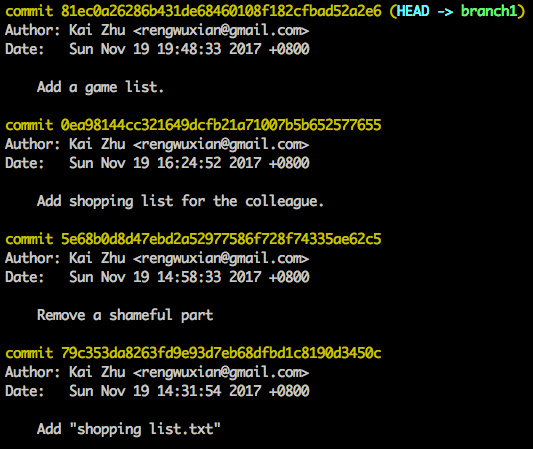Click the Add "shopping list.txt" commit message
Screen dimensions: 533x449
pyautogui.click(x=129, y=429)
